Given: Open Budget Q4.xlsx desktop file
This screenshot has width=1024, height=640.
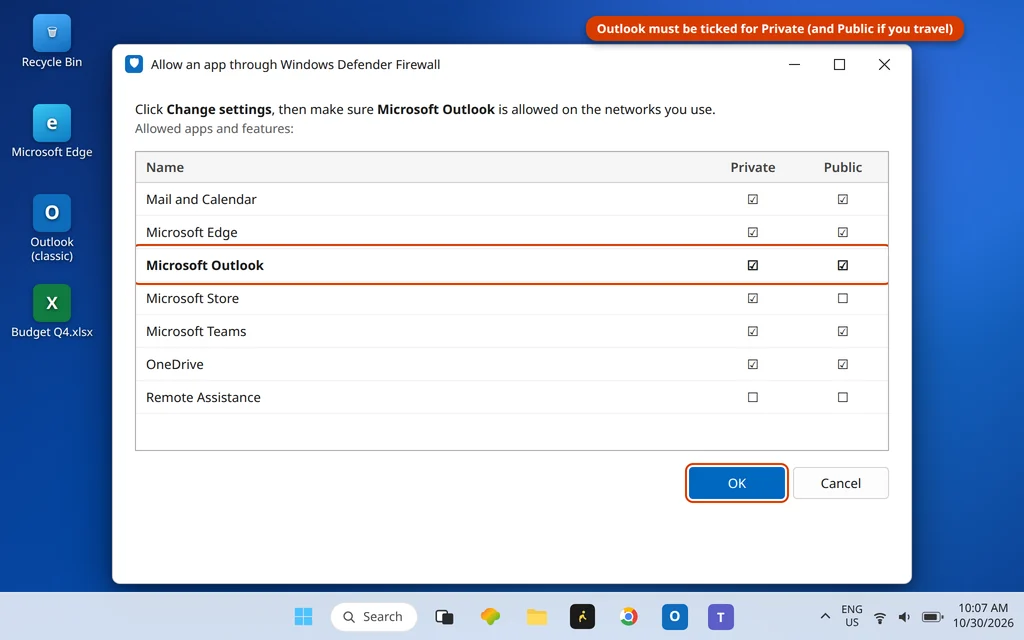Looking at the screenshot, I should tap(52, 312).
